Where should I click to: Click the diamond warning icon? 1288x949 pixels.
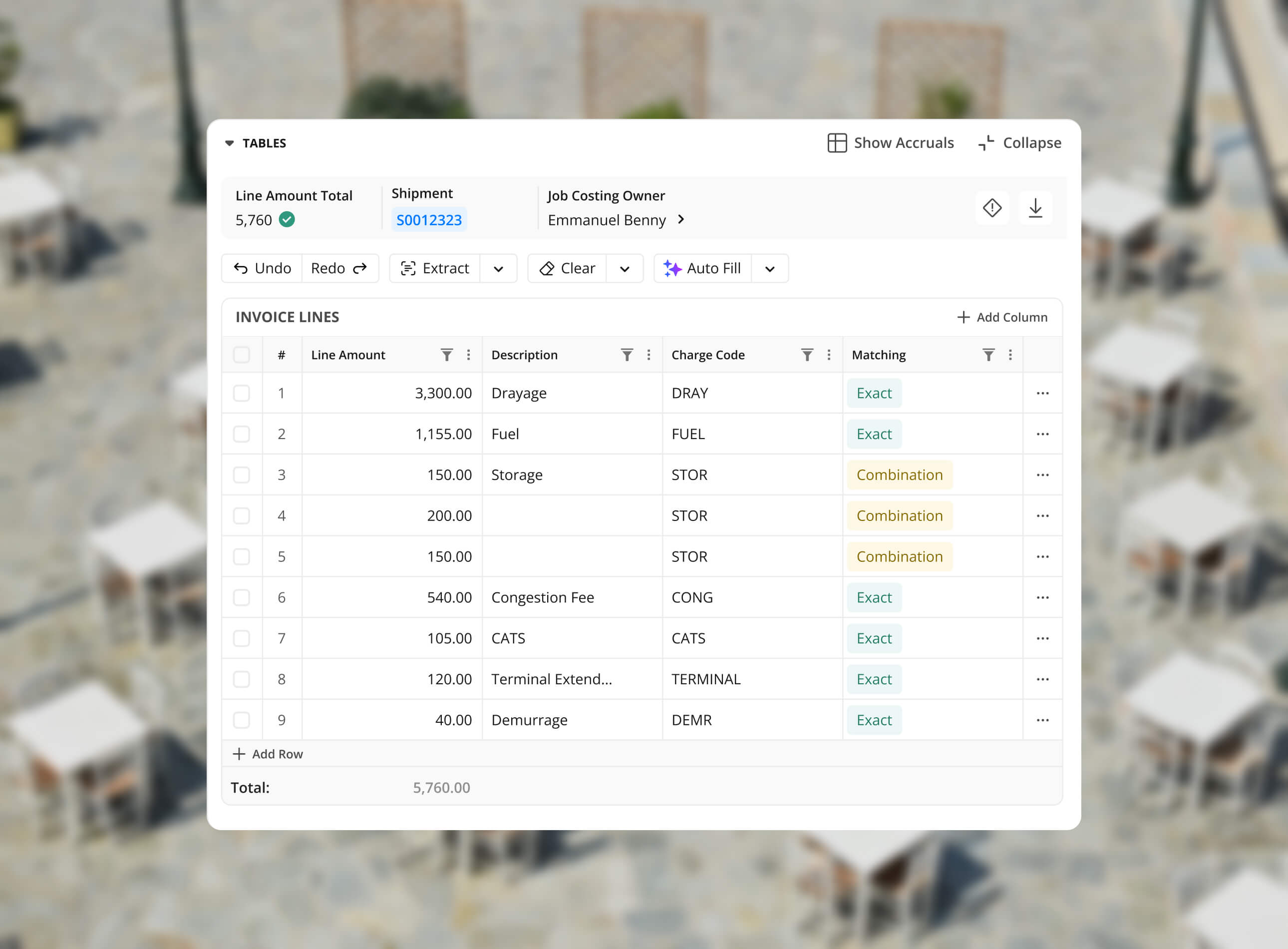[x=991, y=208]
